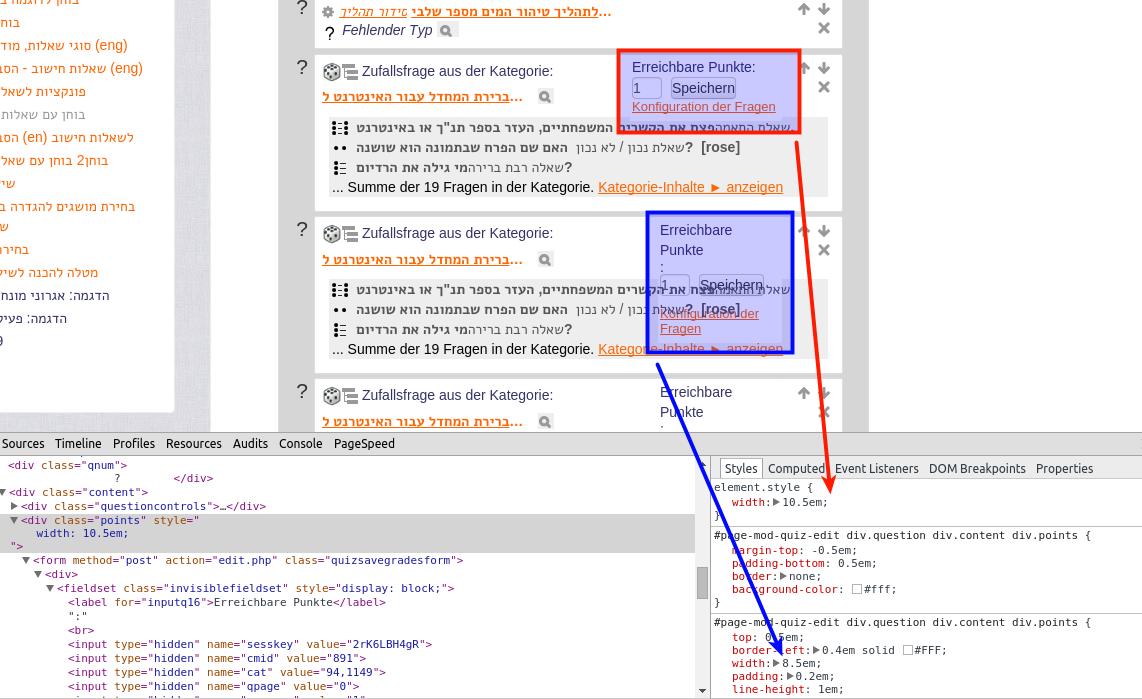Open 'Konfiguration der Fragen' link in second block
This screenshot has width=1142, height=699.
[709, 321]
